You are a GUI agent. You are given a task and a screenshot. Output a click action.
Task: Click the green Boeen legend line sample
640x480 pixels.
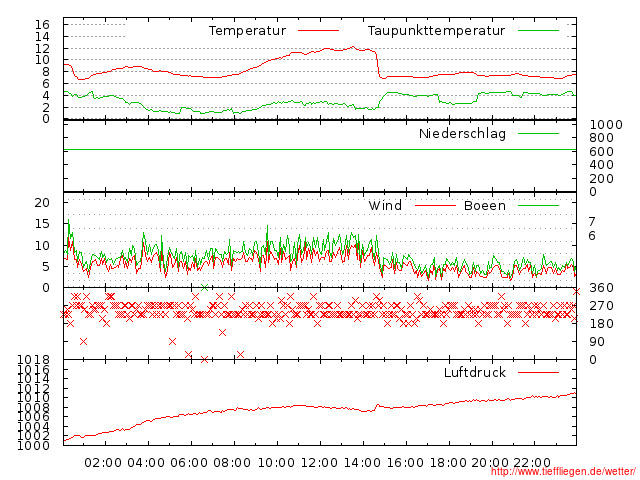[x=538, y=206]
